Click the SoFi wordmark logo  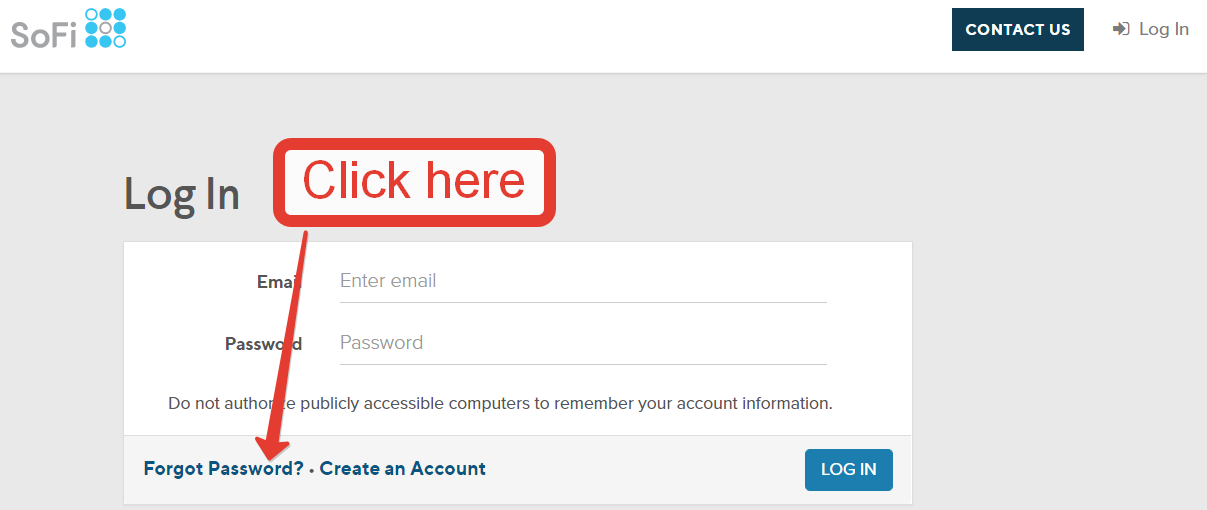coord(45,33)
